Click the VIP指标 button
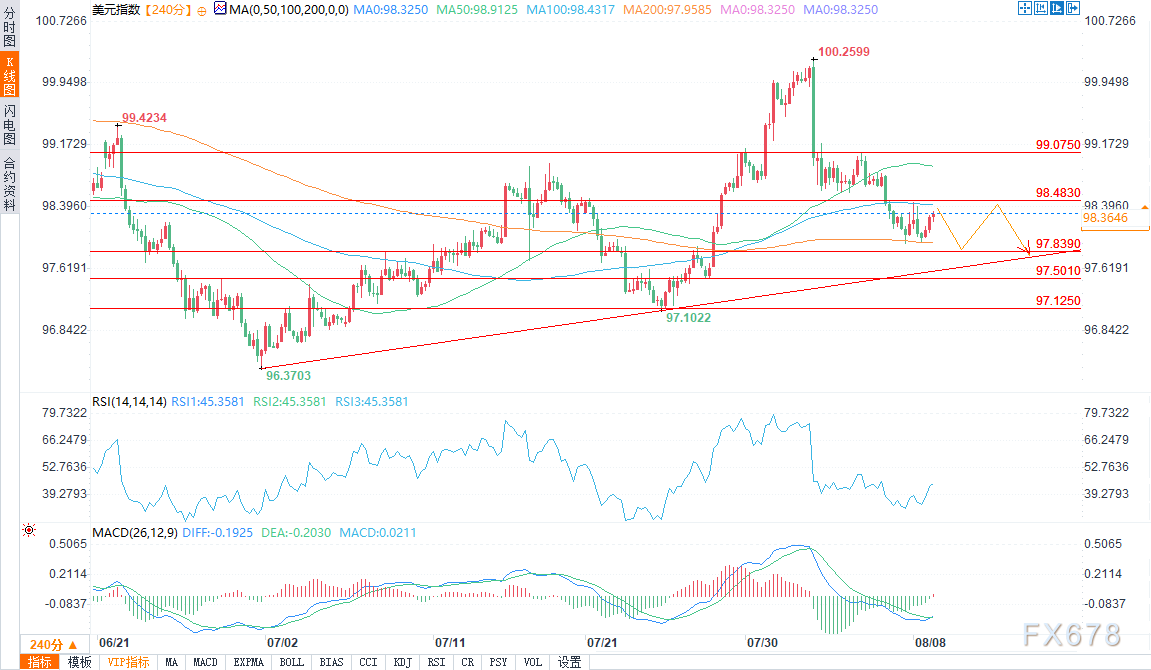This screenshot has height=670, width=1151. (128, 662)
